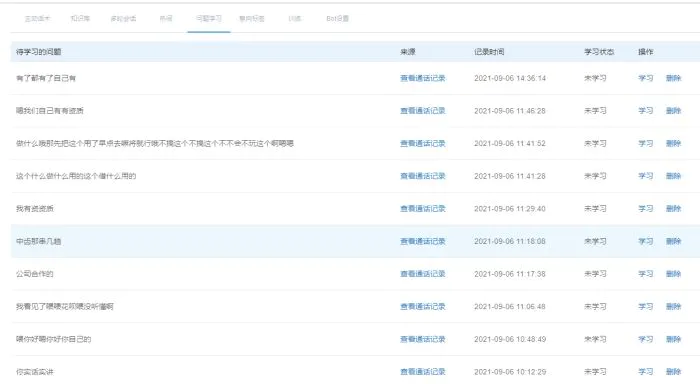This screenshot has width=700, height=384.
Task: Go to the 意向标签 tab
Action: tap(252, 19)
